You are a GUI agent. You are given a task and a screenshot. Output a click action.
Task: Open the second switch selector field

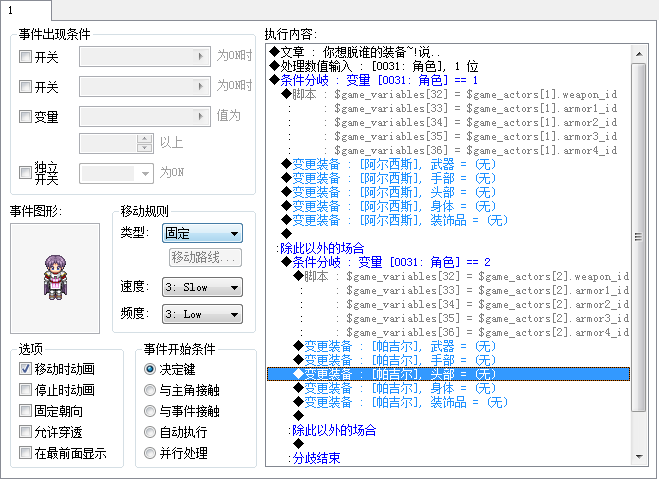(145, 87)
